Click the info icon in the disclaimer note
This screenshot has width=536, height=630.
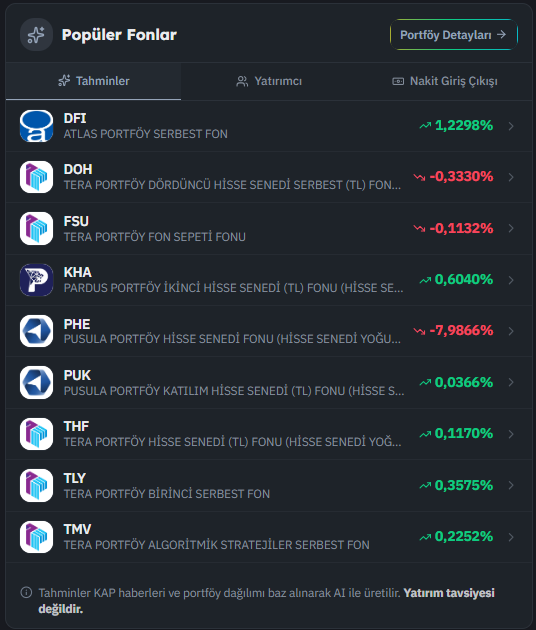(26, 593)
